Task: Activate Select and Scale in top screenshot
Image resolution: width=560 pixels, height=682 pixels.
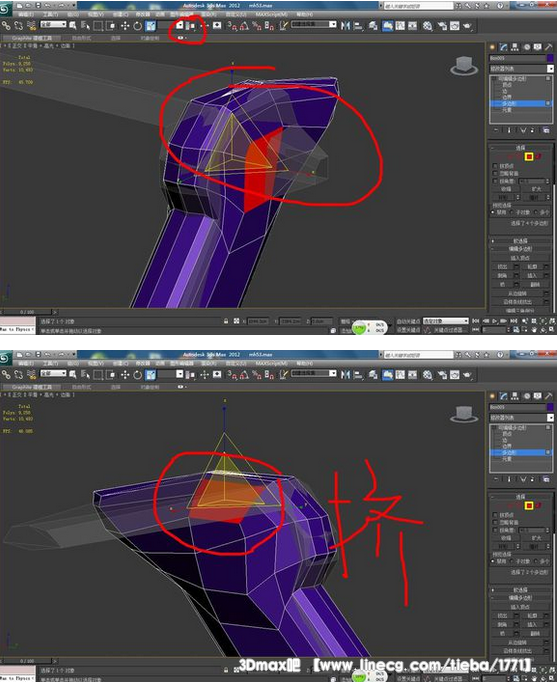Action: click(x=150, y=26)
